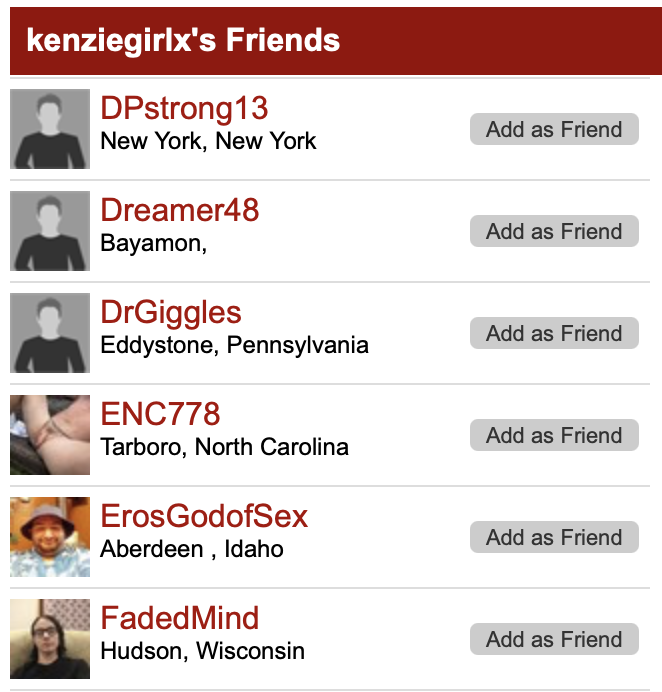
Task: Click DPstrong13's default avatar icon
Action: click(50, 129)
